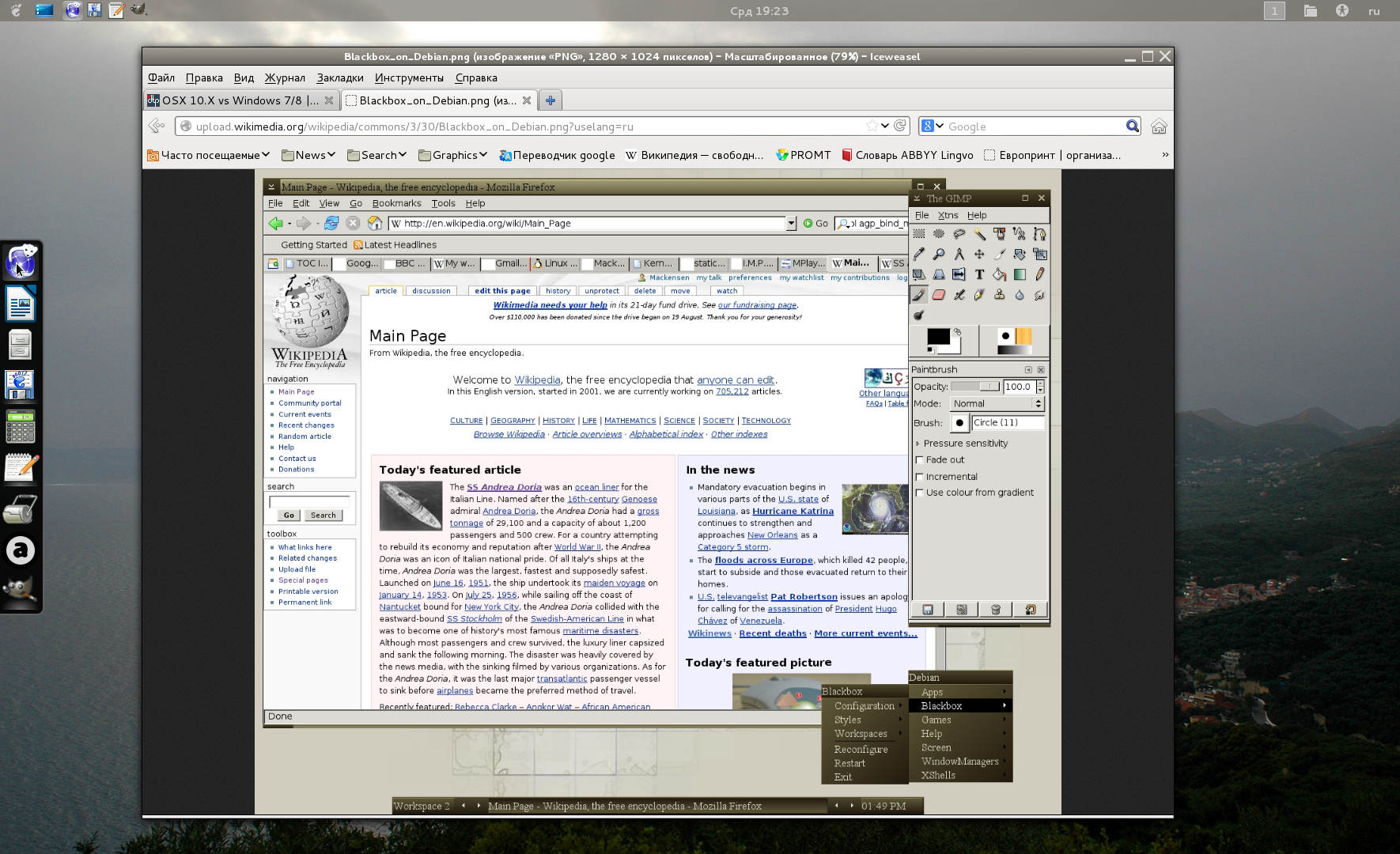The image size is (1400, 854).
Task: Launch Iceweasel browser from the left dock
Action: click(21, 262)
